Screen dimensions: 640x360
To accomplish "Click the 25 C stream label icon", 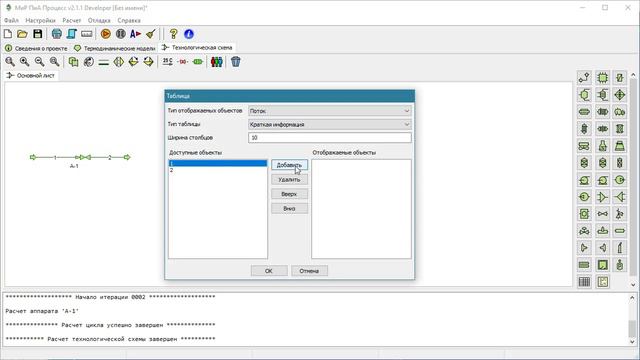I will point(167,62).
